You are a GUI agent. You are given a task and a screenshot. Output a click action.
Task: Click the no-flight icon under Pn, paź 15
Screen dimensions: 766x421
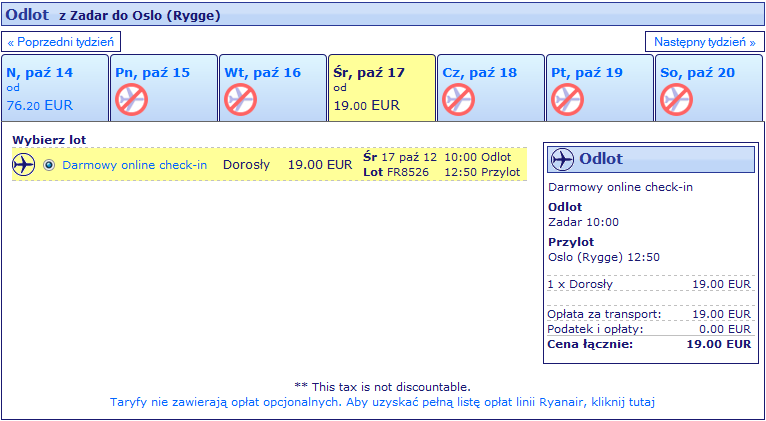[131, 100]
